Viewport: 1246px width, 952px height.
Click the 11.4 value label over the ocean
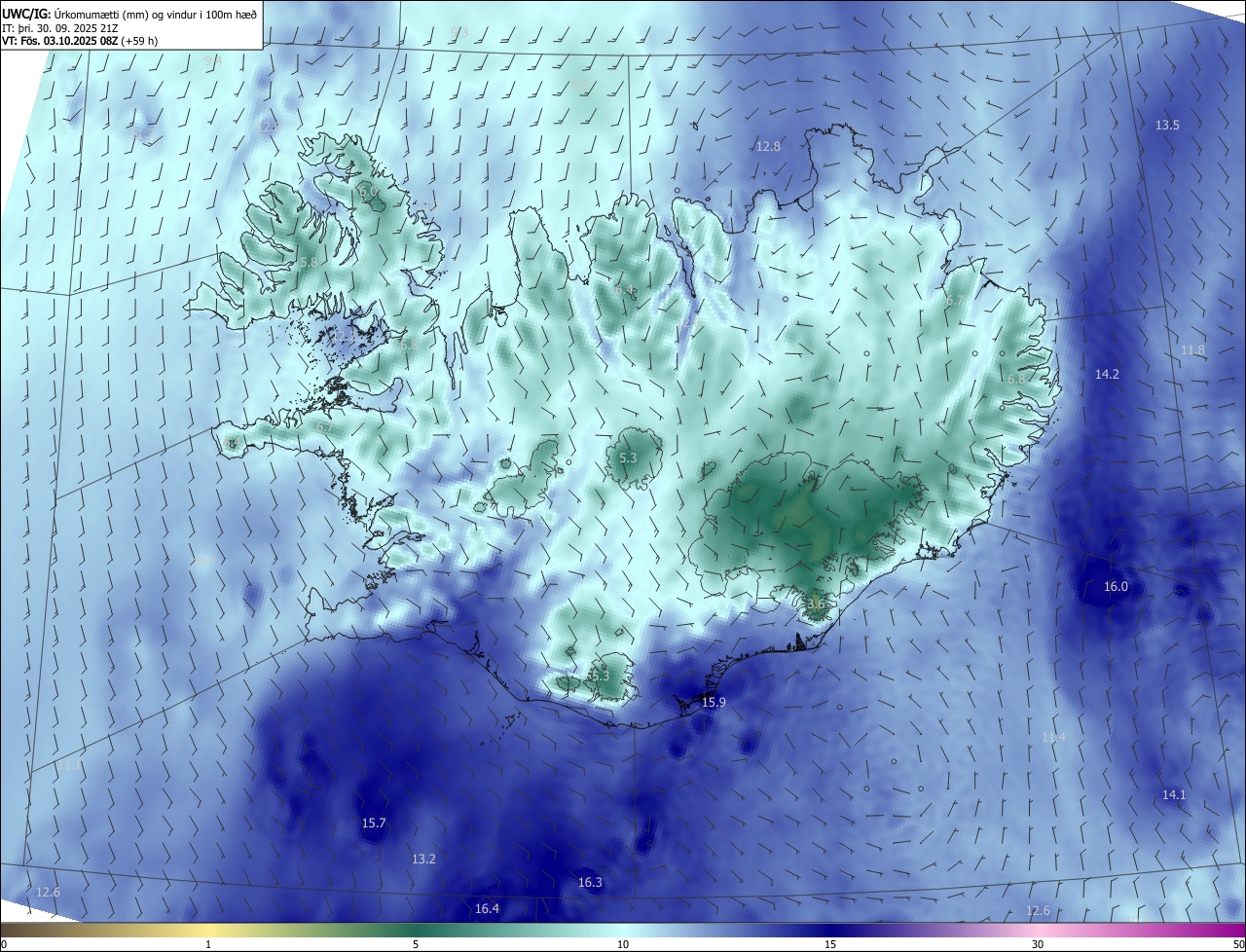tap(1053, 738)
